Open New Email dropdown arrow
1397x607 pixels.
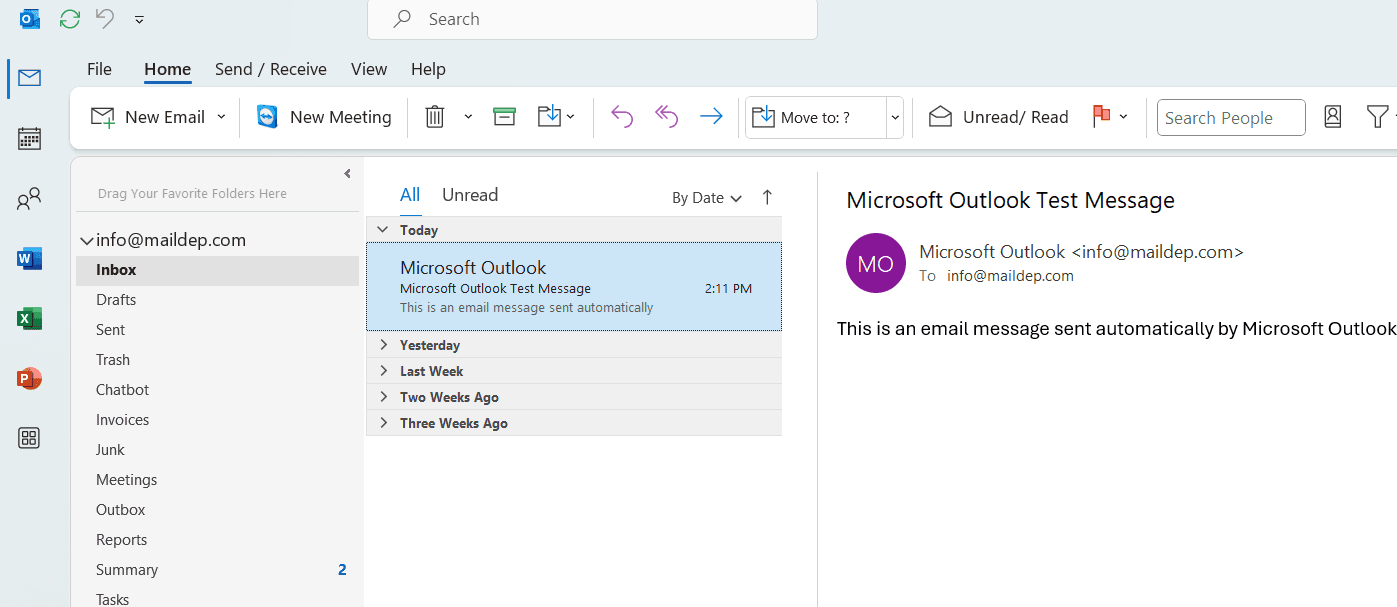click(x=221, y=117)
